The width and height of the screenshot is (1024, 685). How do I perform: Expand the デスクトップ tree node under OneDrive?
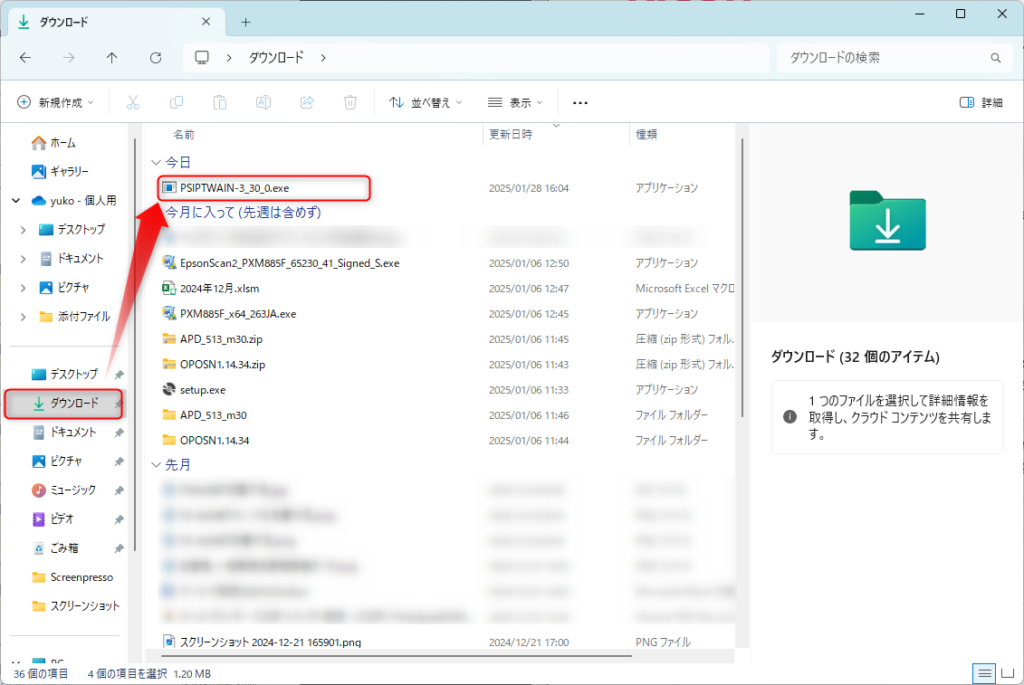(x=24, y=230)
